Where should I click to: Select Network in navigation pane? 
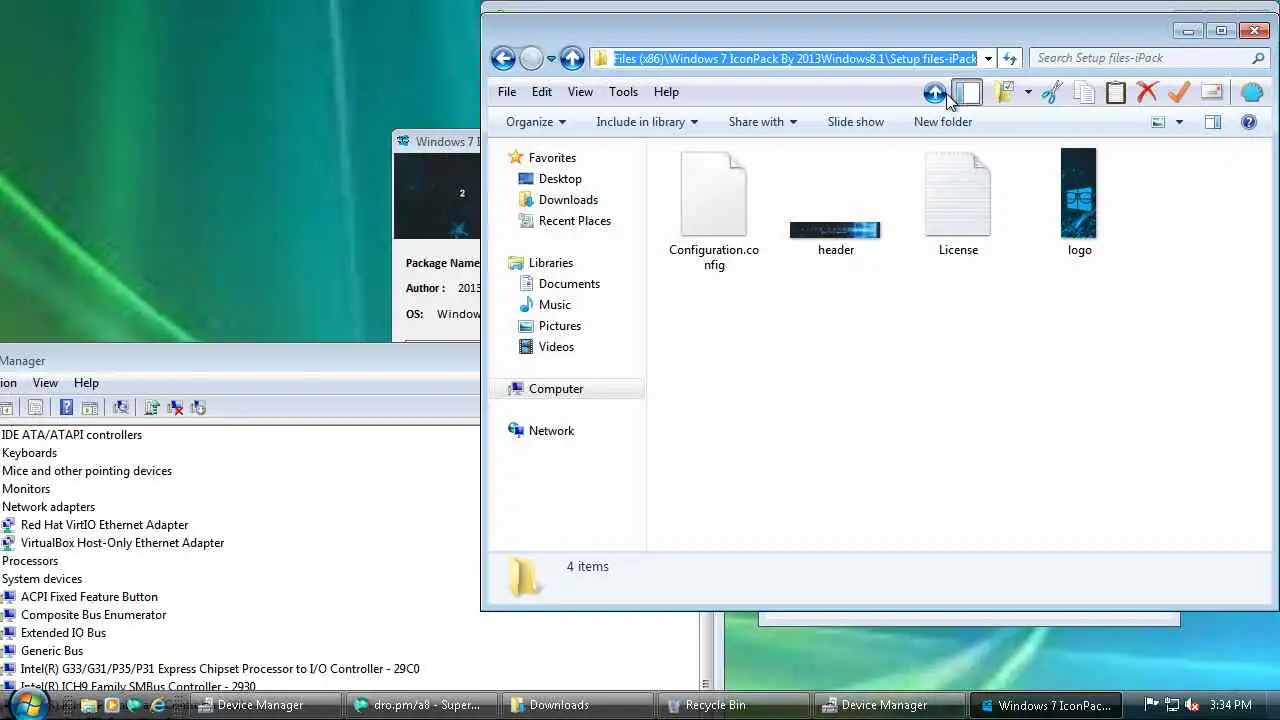(541, 431)
